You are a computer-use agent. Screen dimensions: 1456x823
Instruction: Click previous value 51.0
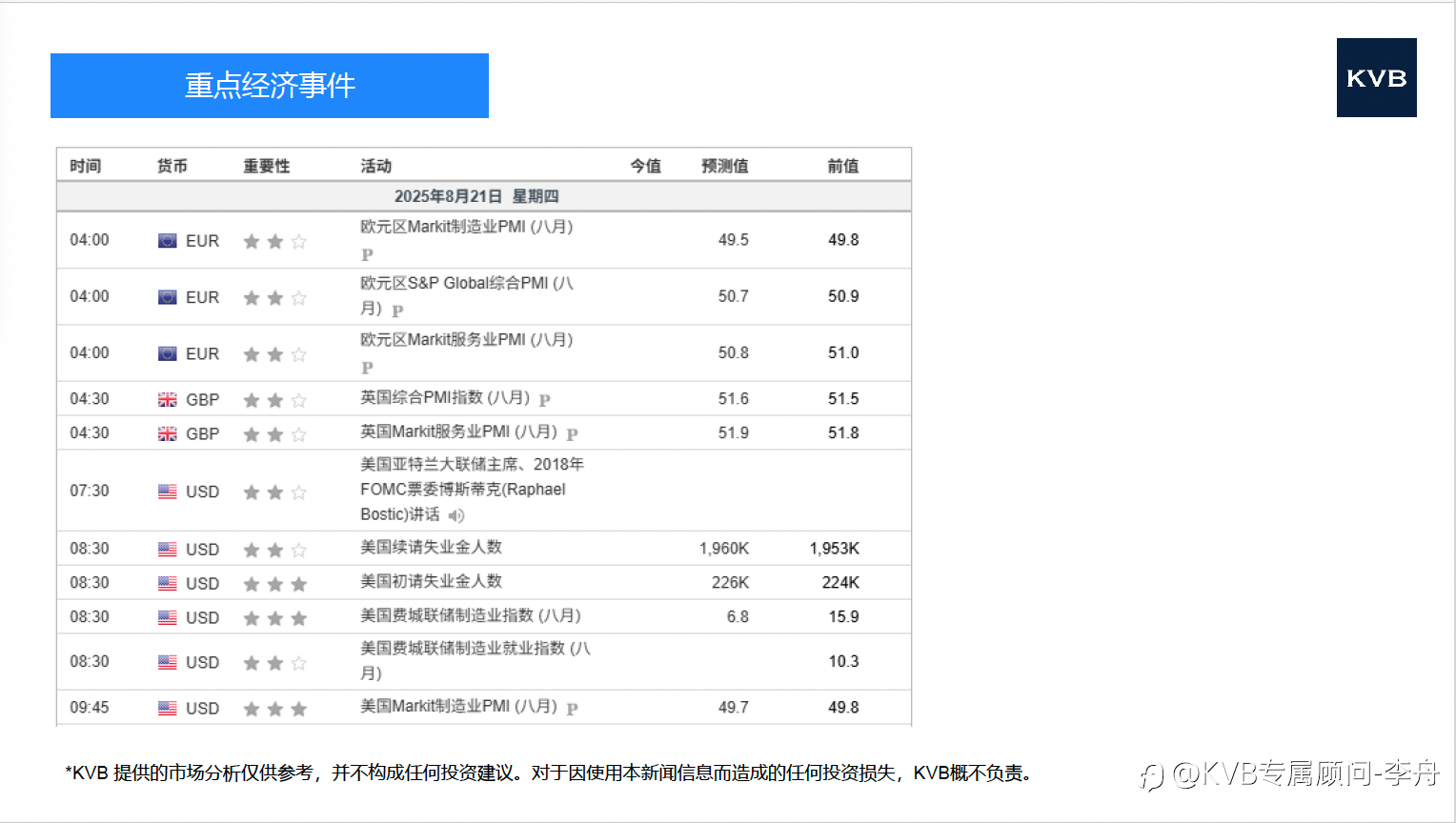tap(843, 352)
